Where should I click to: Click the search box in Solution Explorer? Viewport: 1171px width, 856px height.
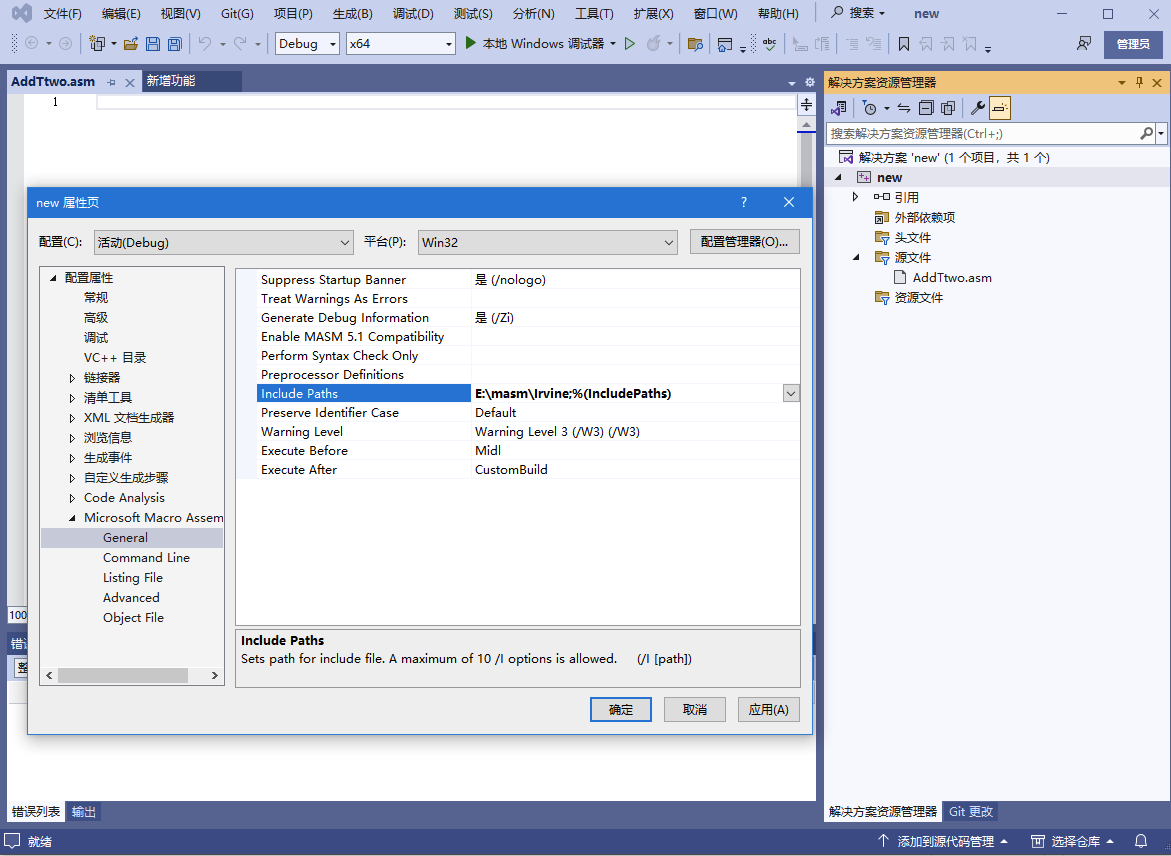point(983,134)
